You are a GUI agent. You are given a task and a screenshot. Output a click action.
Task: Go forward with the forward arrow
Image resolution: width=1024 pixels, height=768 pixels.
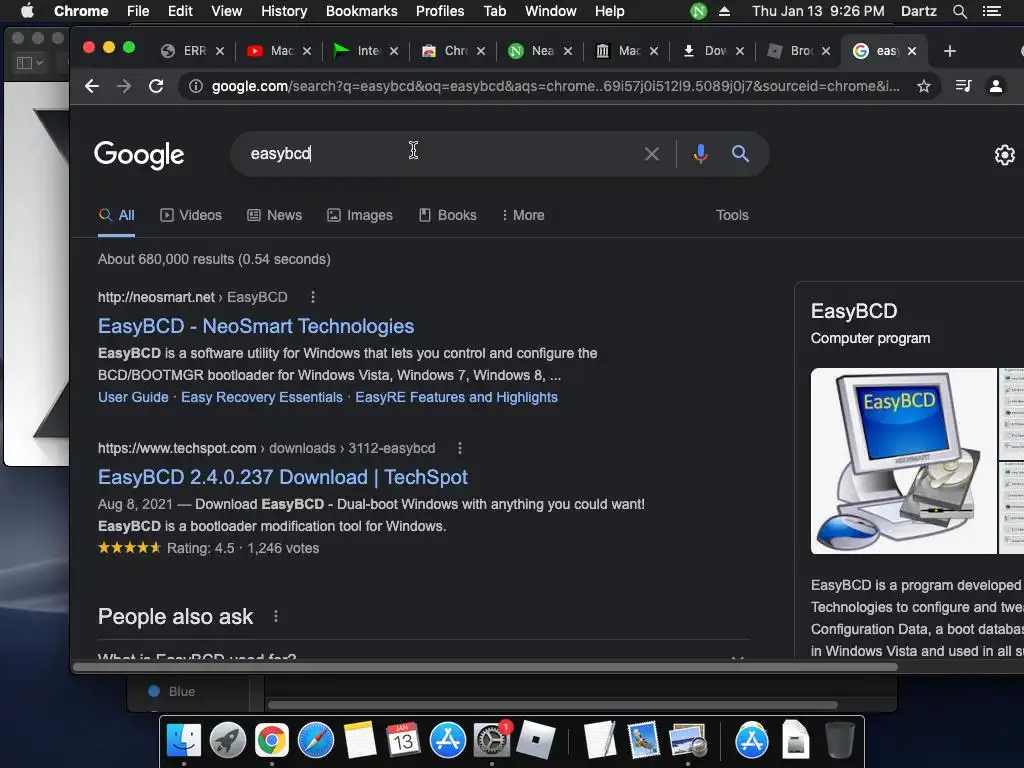[124, 86]
